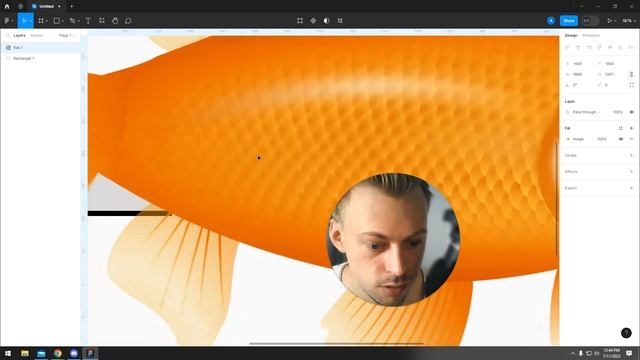Viewport: 640px width, 360px height.
Task: Select the Hand tool
Action: [x=115, y=20]
